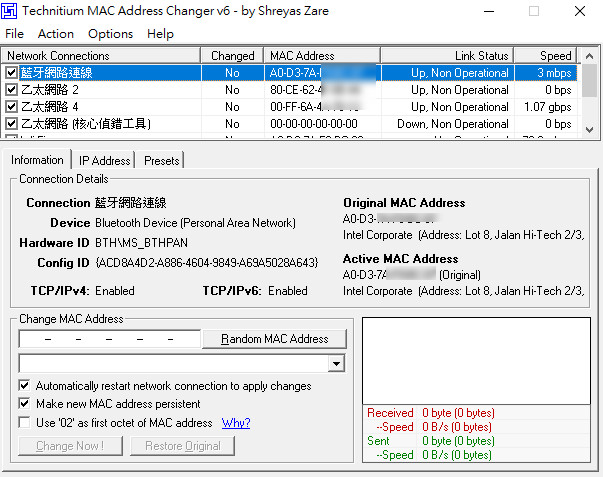Image resolution: width=603 pixels, height=477 pixels.
Task: Click the Restore Original button
Action: (183, 446)
